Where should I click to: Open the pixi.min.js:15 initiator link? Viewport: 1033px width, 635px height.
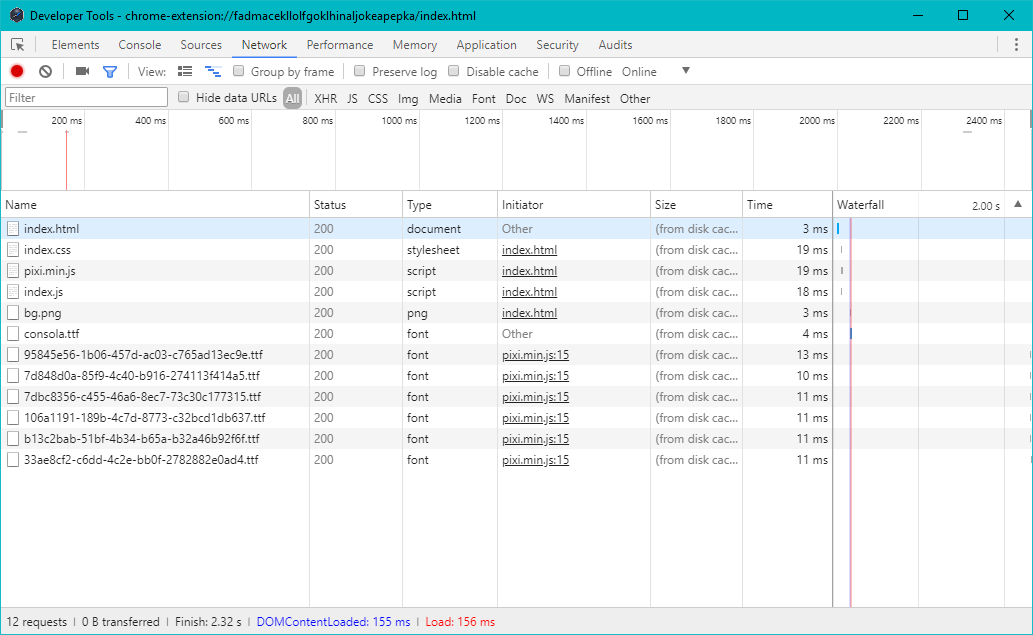tap(535, 354)
